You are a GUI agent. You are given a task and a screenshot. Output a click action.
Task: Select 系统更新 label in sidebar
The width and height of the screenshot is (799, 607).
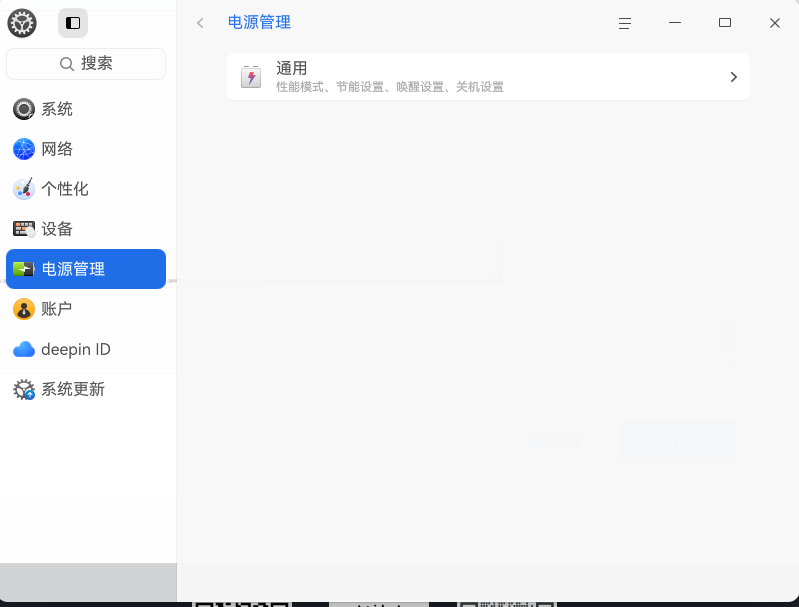pos(73,389)
